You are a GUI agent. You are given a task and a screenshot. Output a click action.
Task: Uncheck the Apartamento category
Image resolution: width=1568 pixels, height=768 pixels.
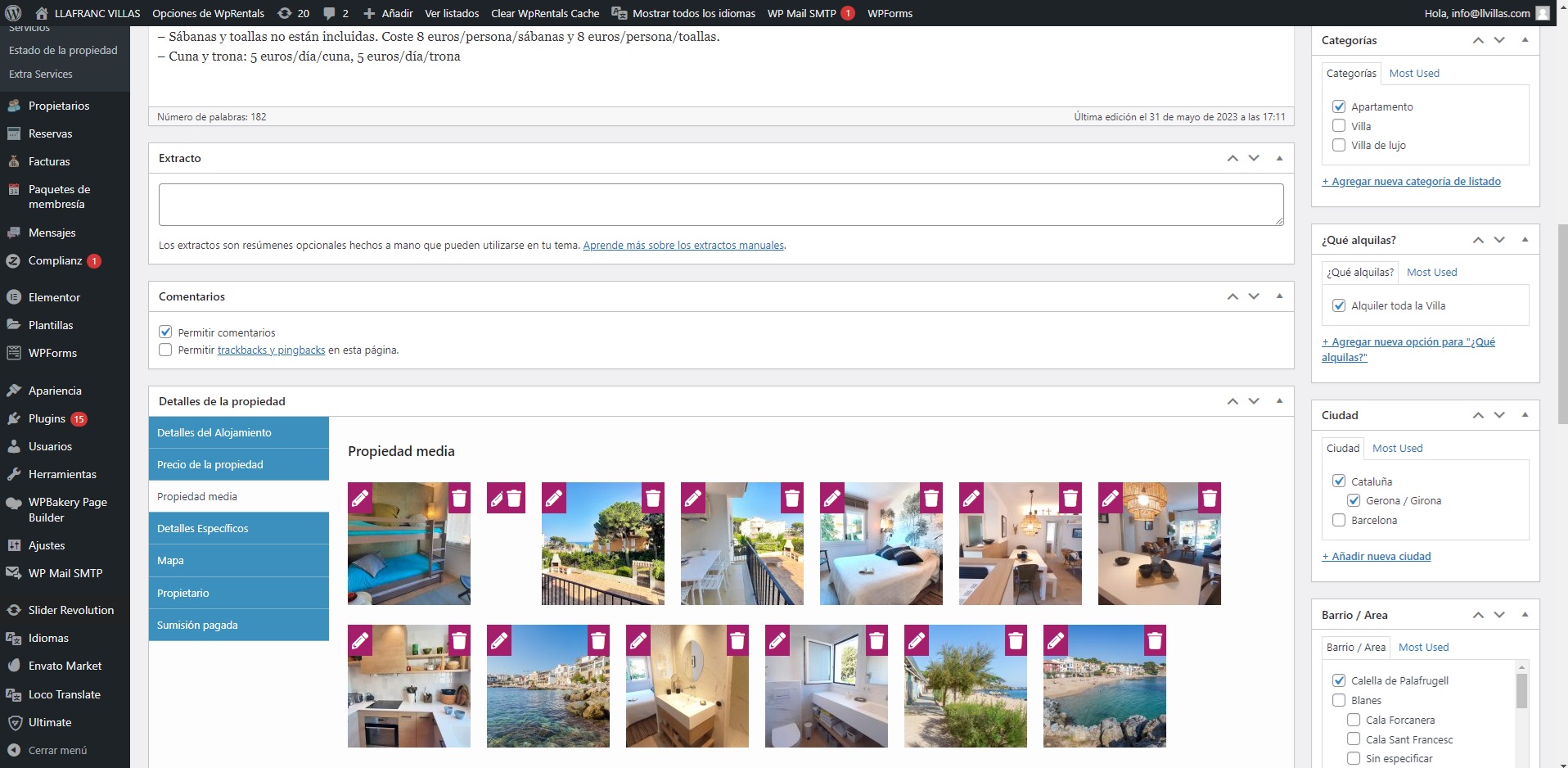pyautogui.click(x=1339, y=106)
